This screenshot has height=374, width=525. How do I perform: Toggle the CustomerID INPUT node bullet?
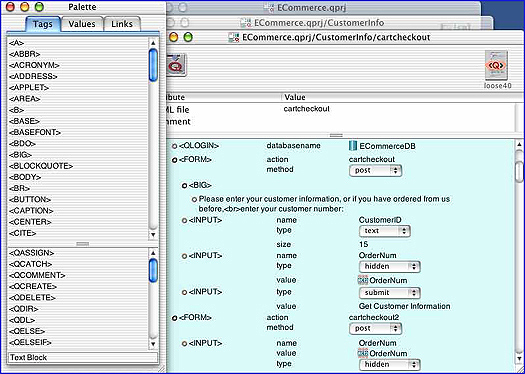coord(184,221)
